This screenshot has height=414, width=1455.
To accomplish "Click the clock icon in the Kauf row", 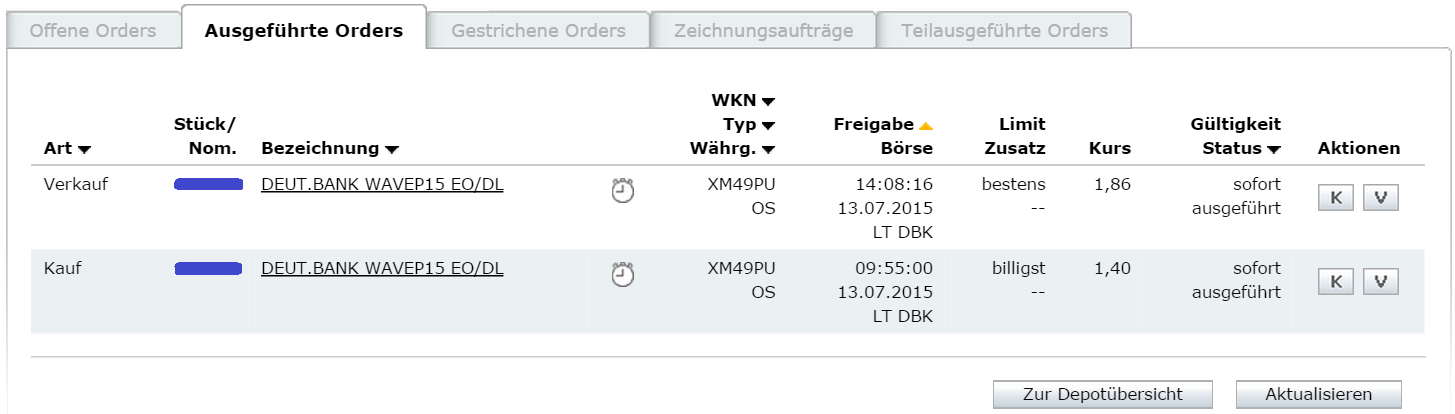I will tap(623, 273).
